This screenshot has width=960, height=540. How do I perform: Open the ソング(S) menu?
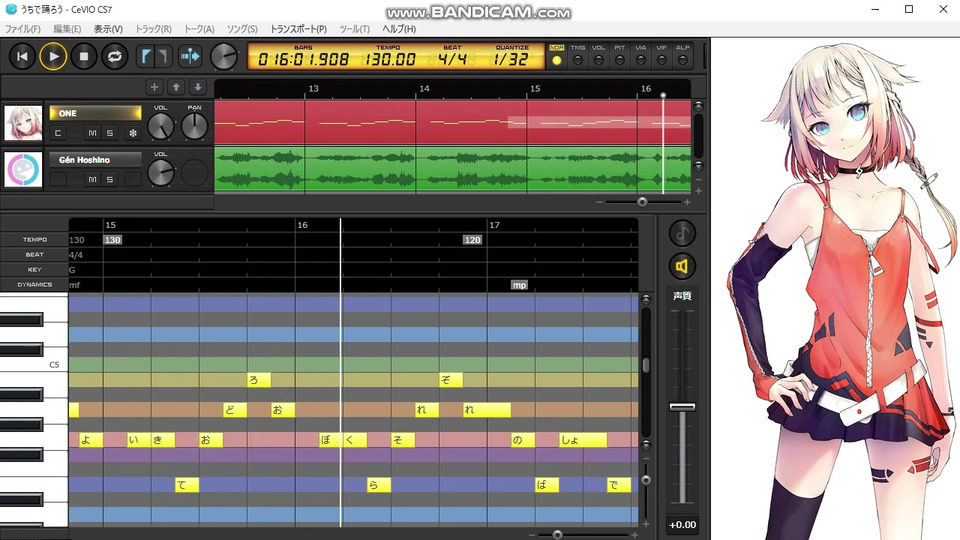242,29
